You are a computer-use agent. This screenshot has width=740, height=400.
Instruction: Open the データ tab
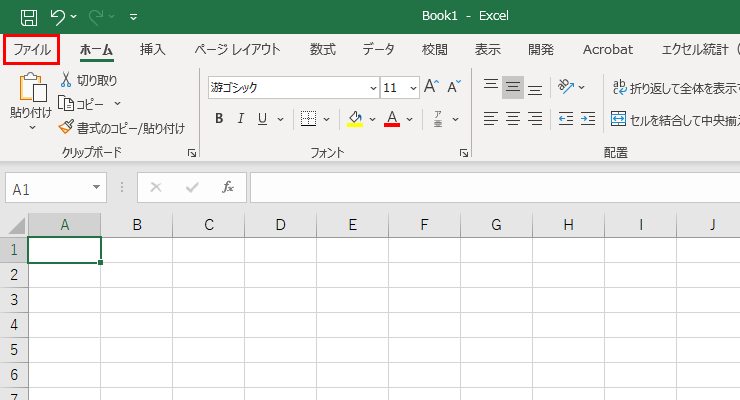(378, 50)
